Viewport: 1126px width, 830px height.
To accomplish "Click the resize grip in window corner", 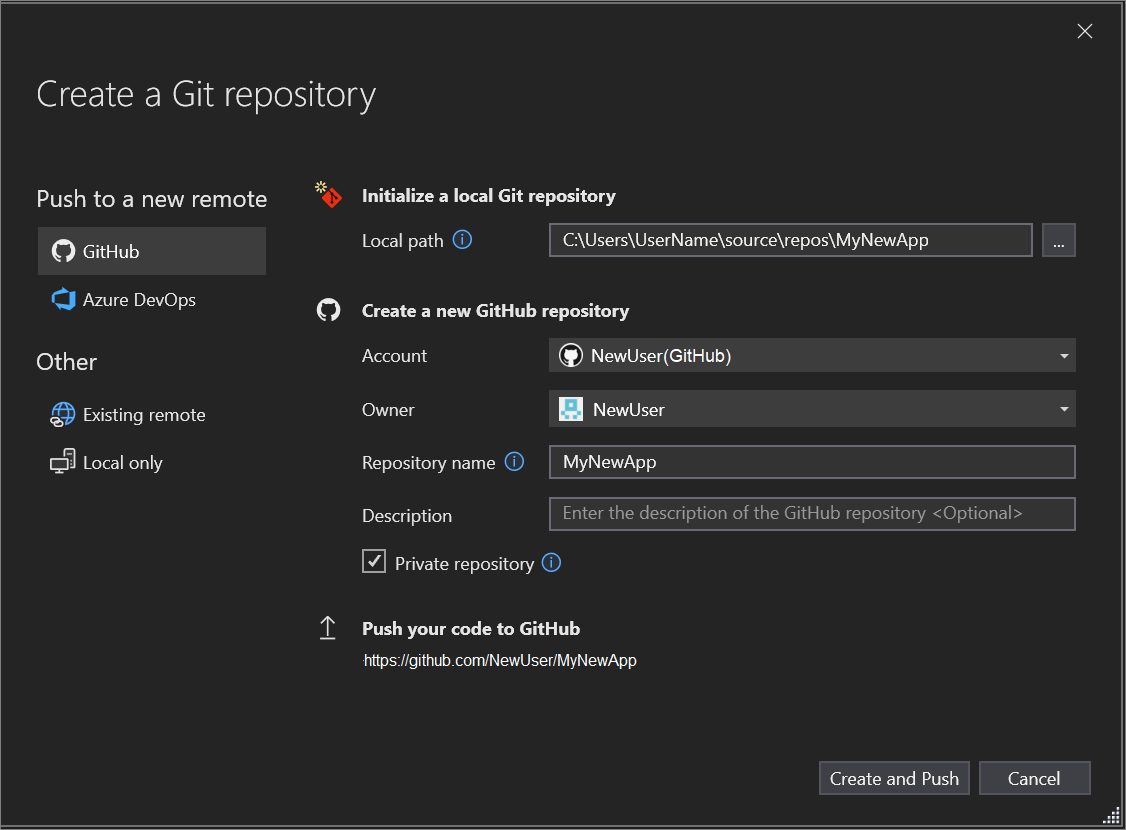I will pos(1111,814).
